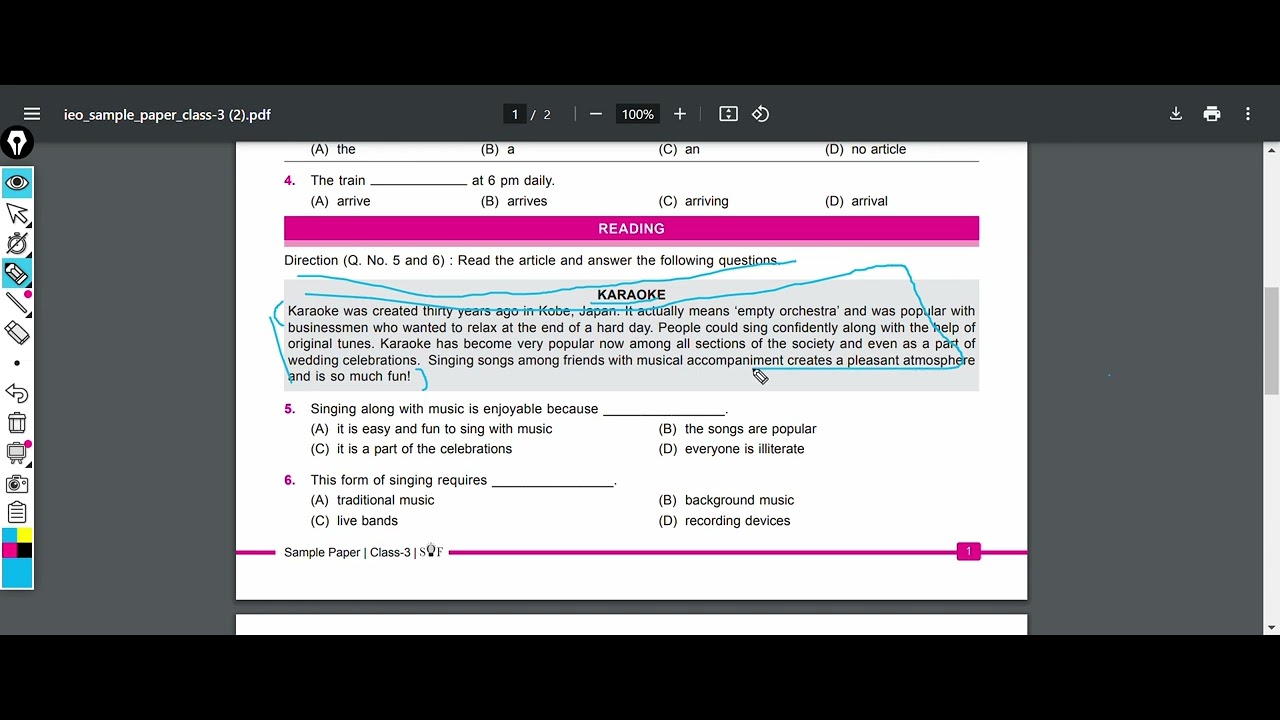
Task: Click the file name ieo_sample_paper_class-3 (2).pdf
Action: tap(167, 115)
